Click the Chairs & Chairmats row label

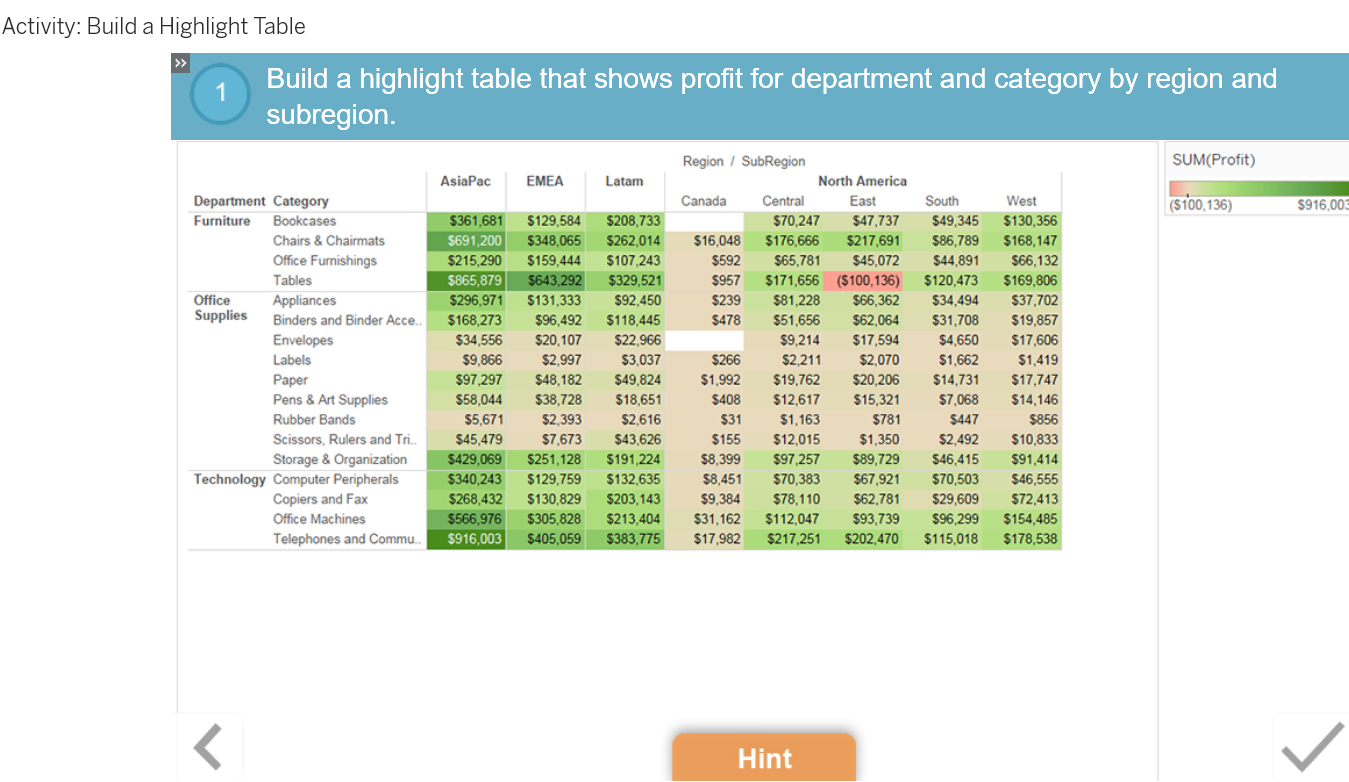click(x=329, y=241)
